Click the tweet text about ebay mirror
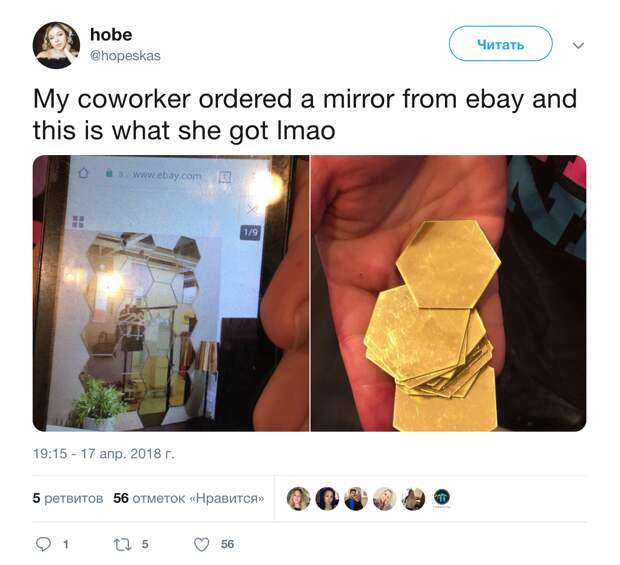Screen dimensions: 620x565 tap(305, 114)
